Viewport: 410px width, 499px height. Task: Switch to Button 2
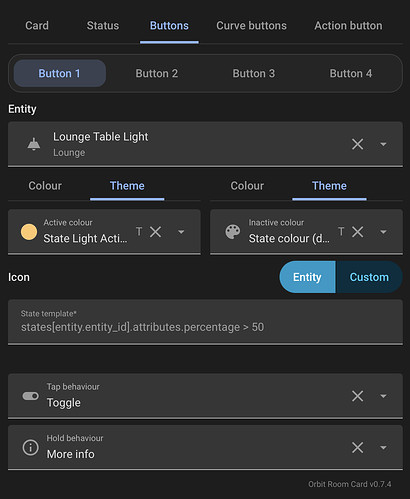[x=157, y=73]
